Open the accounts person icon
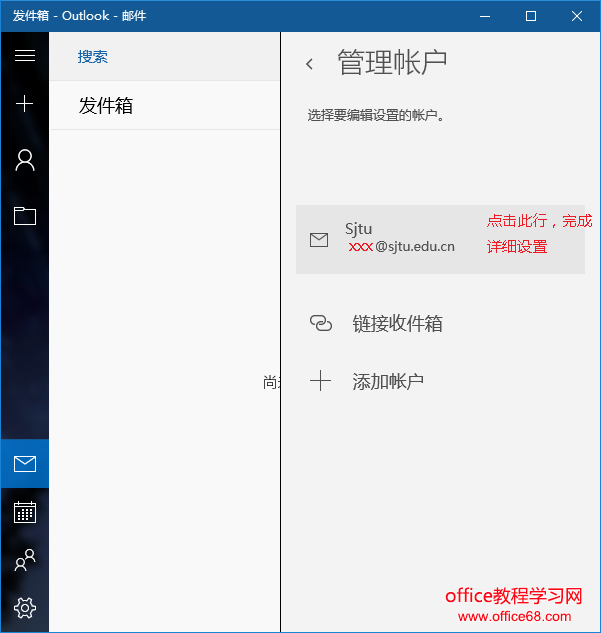The height and width of the screenshot is (633, 601). 25,160
